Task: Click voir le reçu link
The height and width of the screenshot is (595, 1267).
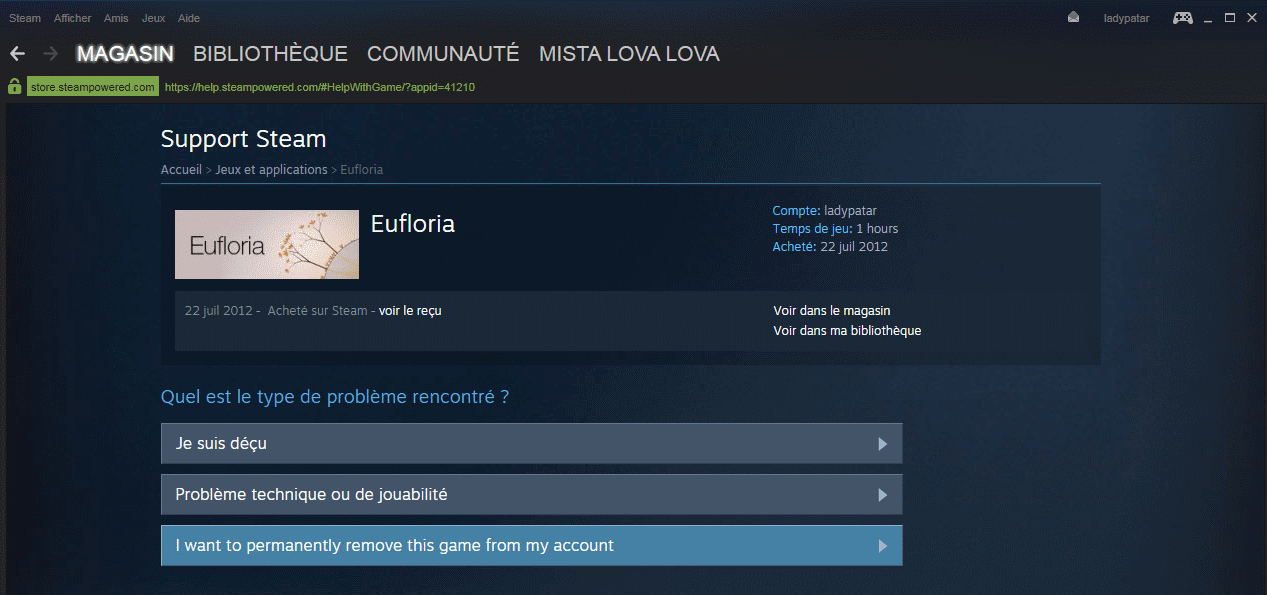Action: click(410, 311)
